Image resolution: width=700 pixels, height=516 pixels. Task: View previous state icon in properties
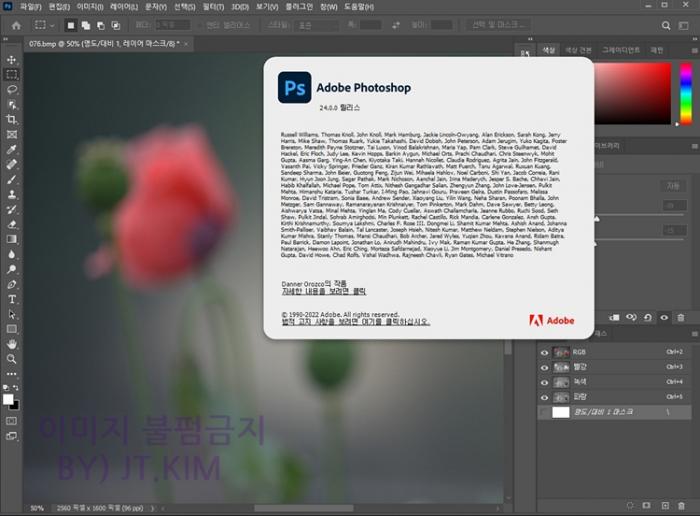pyautogui.click(x=631, y=317)
